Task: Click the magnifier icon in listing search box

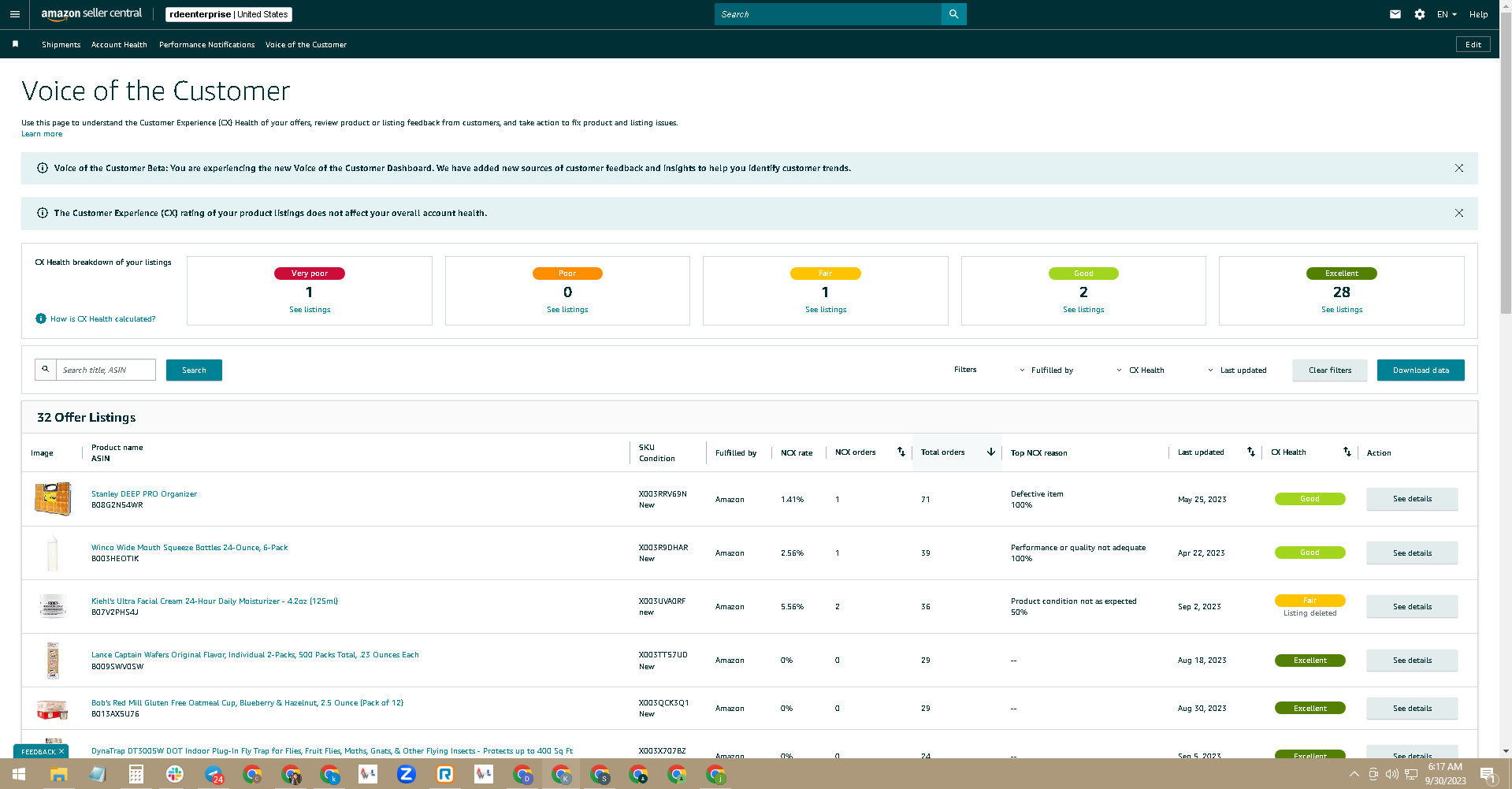Action: [x=46, y=370]
